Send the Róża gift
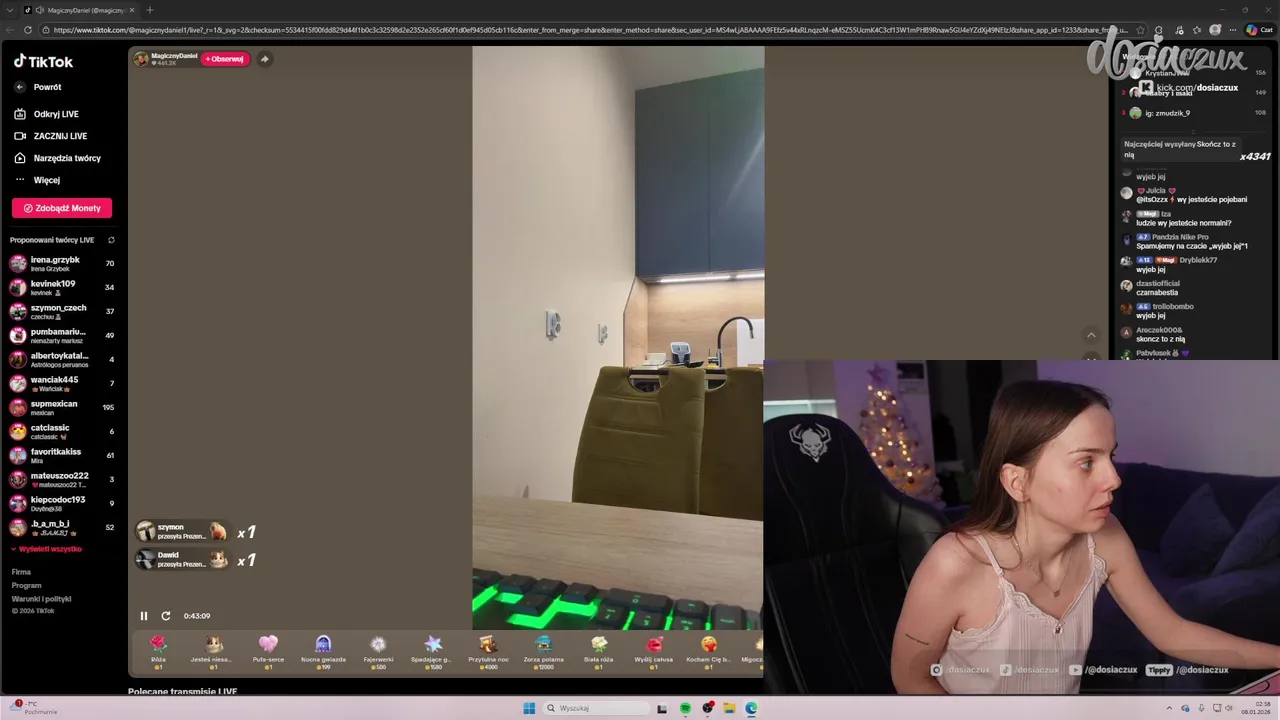This screenshot has height=720, width=1280. pyautogui.click(x=158, y=651)
